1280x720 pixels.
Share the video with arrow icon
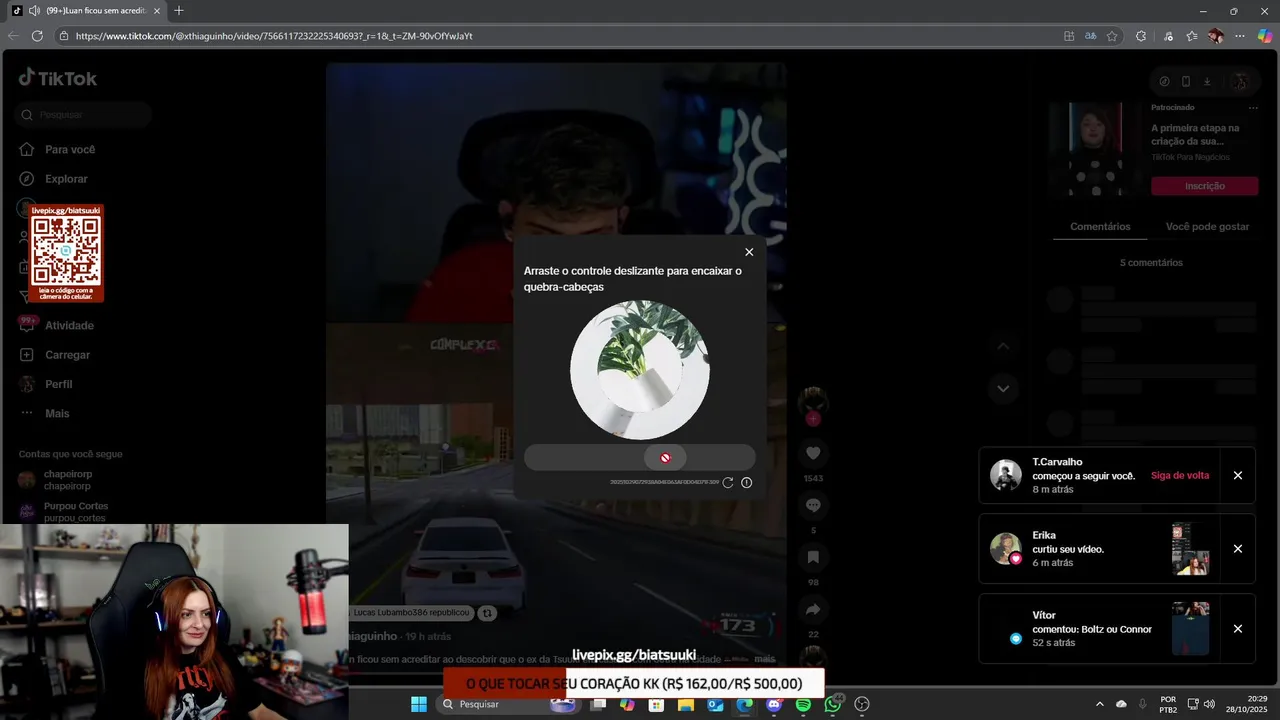(x=813, y=609)
